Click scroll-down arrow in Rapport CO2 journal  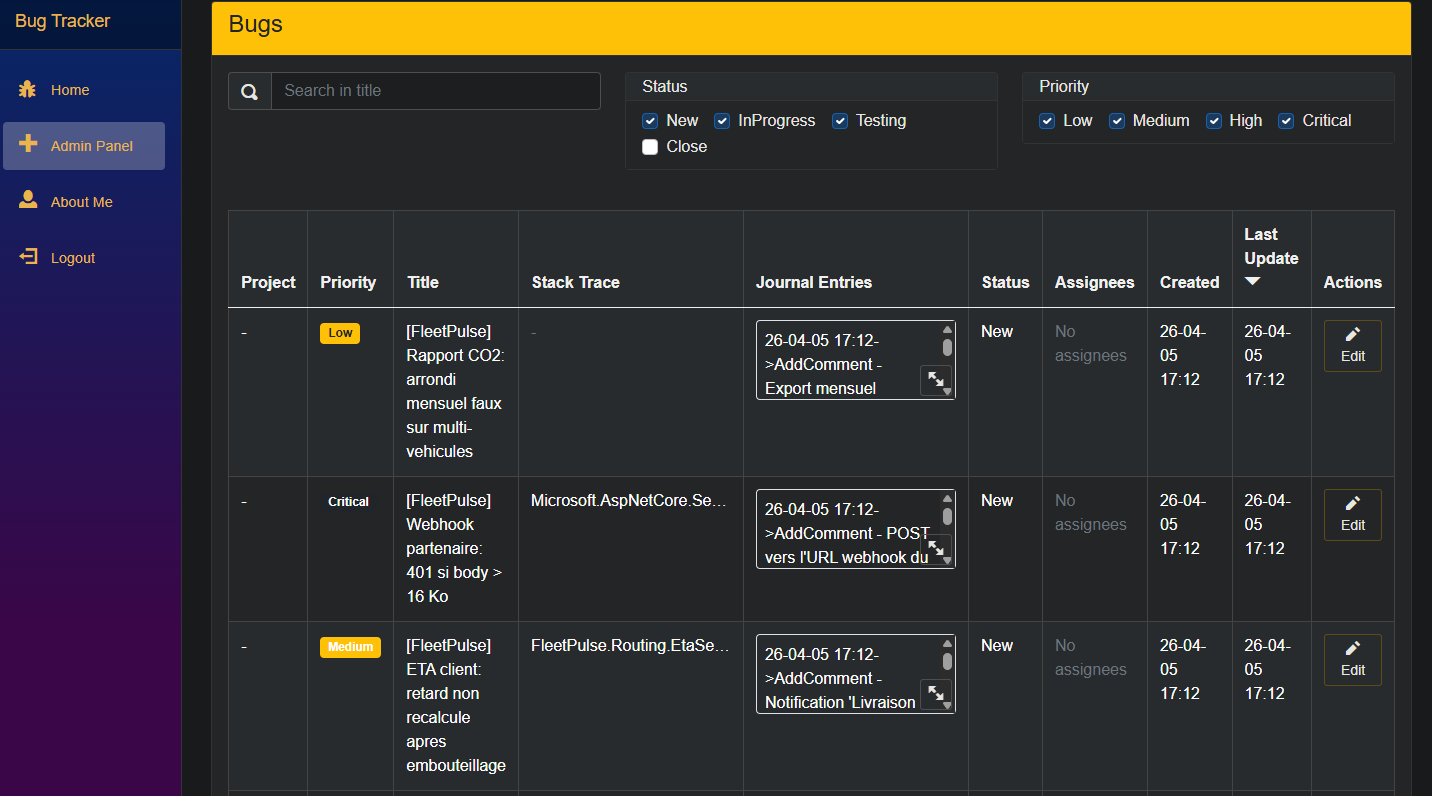click(x=947, y=392)
